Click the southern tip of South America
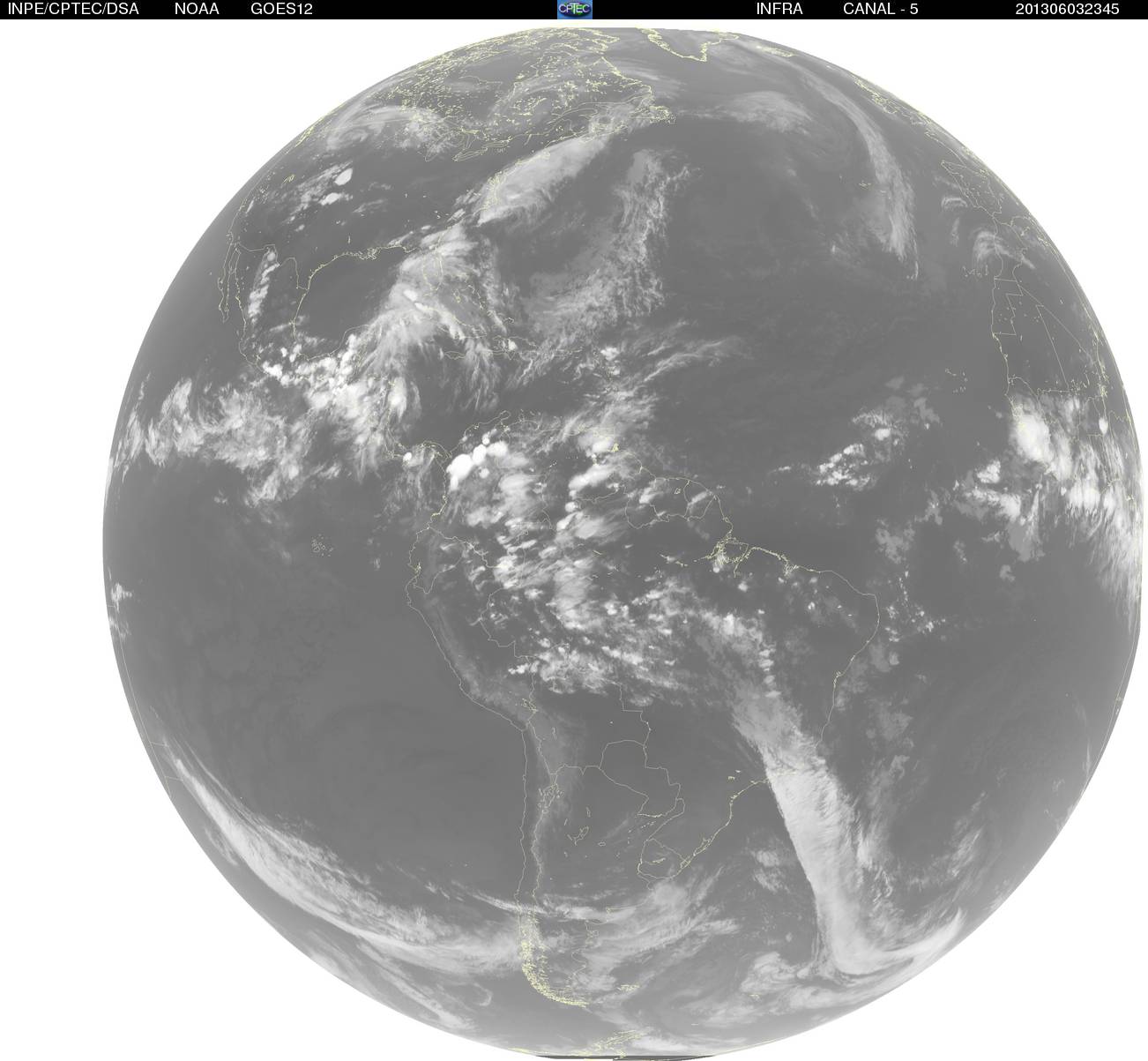 (540, 970)
